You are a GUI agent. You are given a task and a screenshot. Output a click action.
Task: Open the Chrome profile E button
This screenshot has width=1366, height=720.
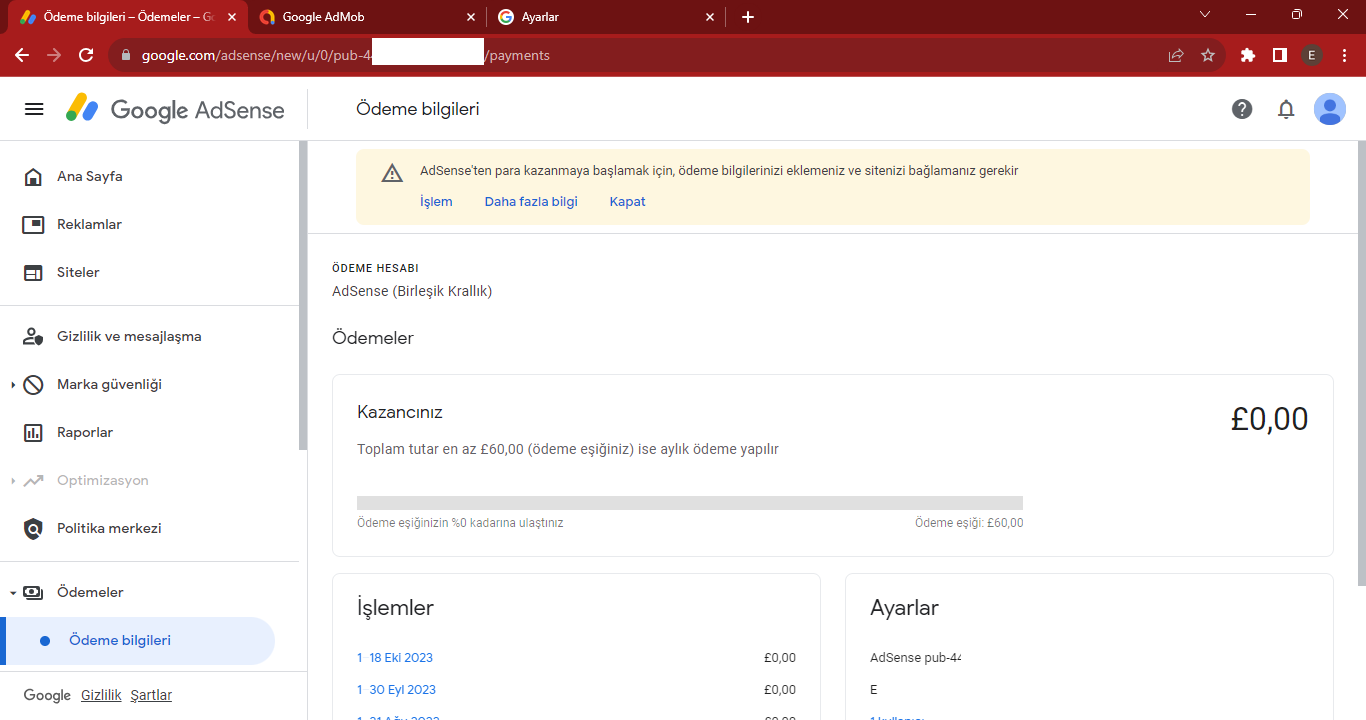pos(1312,55)
